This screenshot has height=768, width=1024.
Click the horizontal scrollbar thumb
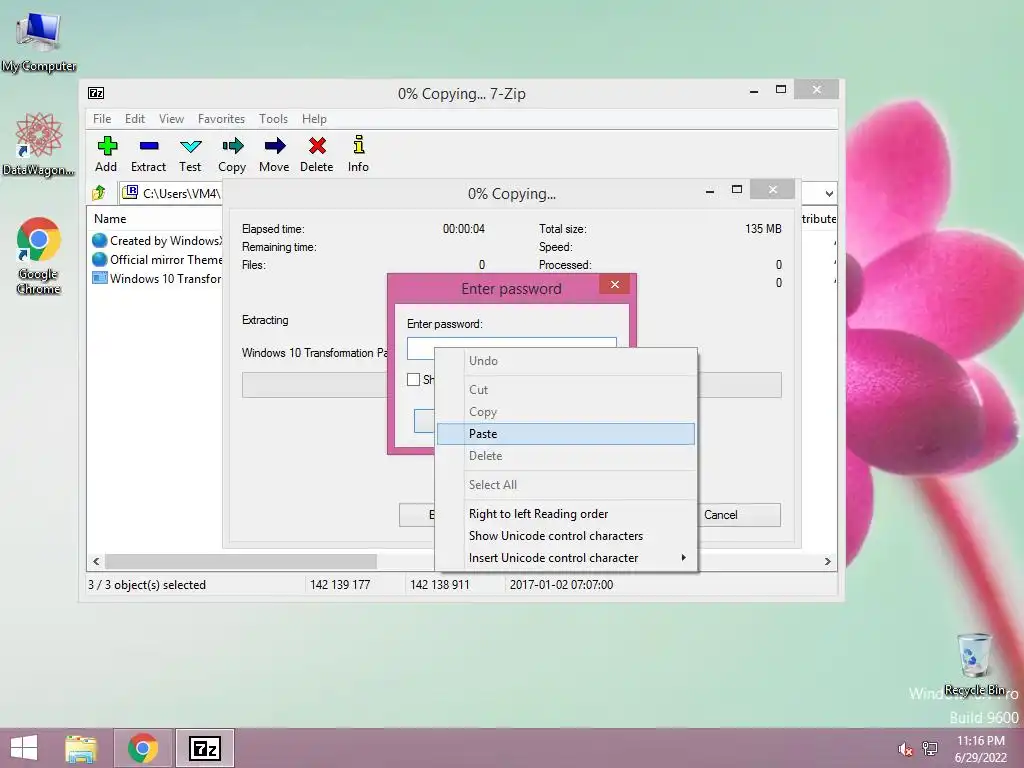tap(241, 561)
